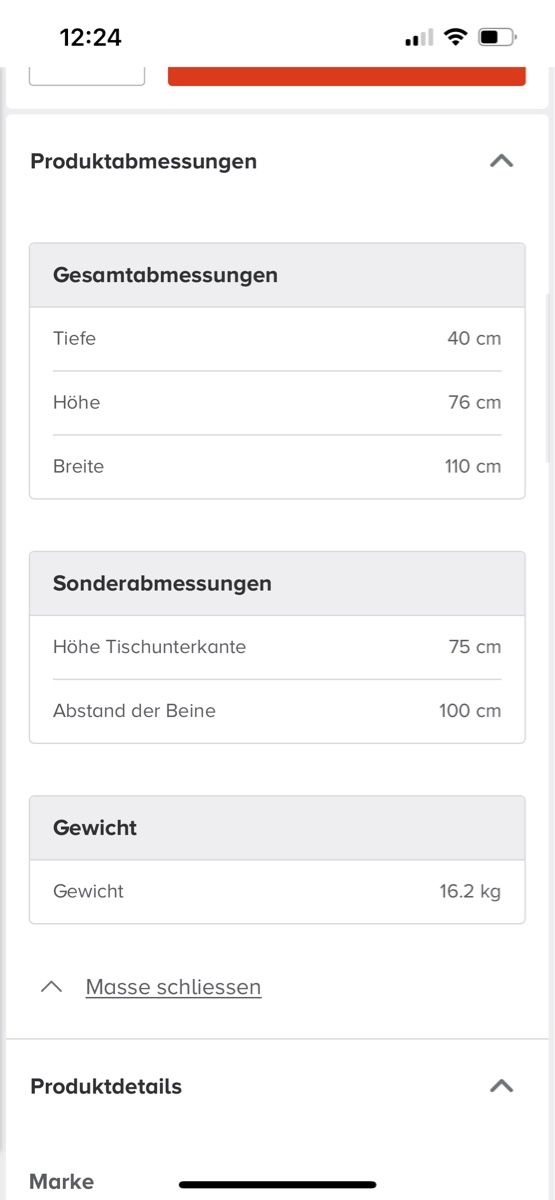The height and width of the screenshot is (1200, 555).
Task: Tap the Wi-Fi status icon
Action: [456, 38]
